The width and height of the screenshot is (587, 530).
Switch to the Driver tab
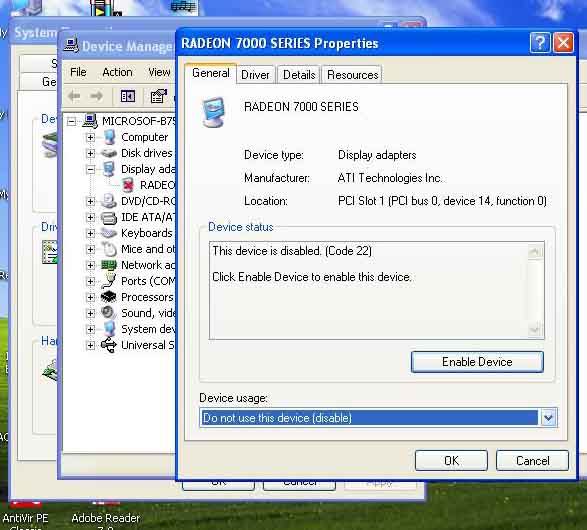255,74
